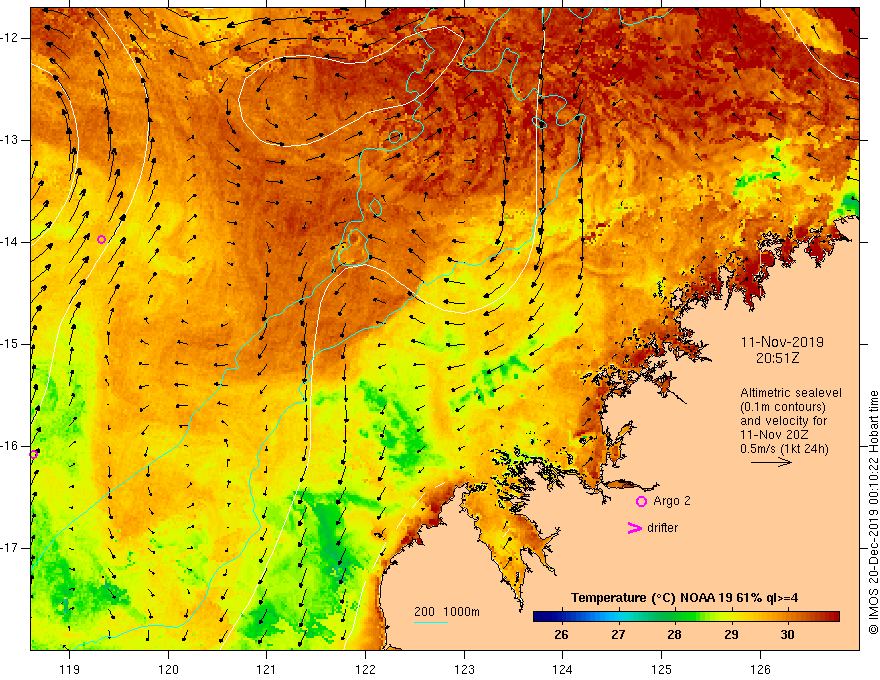Click the 0.5m/s velocity scale arrow
The width and height of the screenshot is (880, 680).
pos(771,462)
